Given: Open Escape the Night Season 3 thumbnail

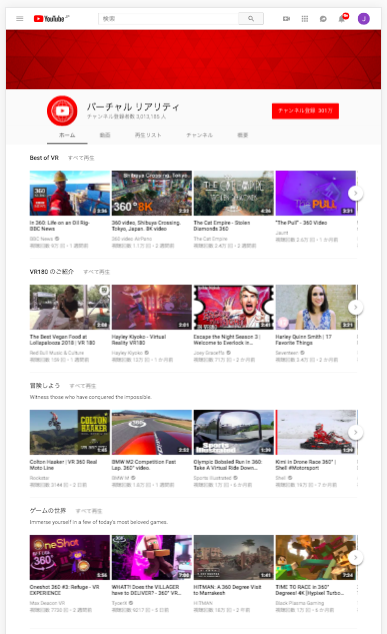Looking at the screenshot, I should (234, 307).
